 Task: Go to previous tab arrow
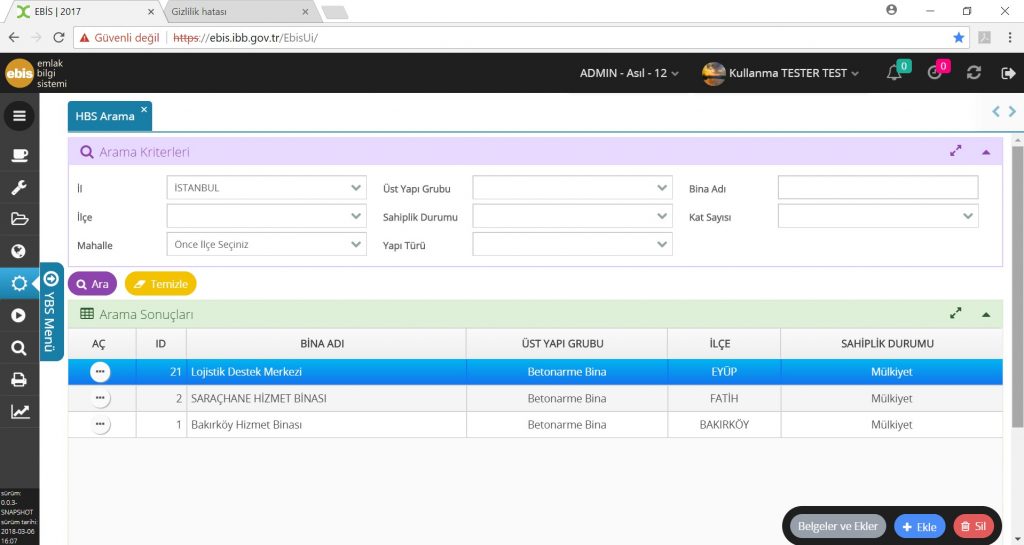click(995, 112)
